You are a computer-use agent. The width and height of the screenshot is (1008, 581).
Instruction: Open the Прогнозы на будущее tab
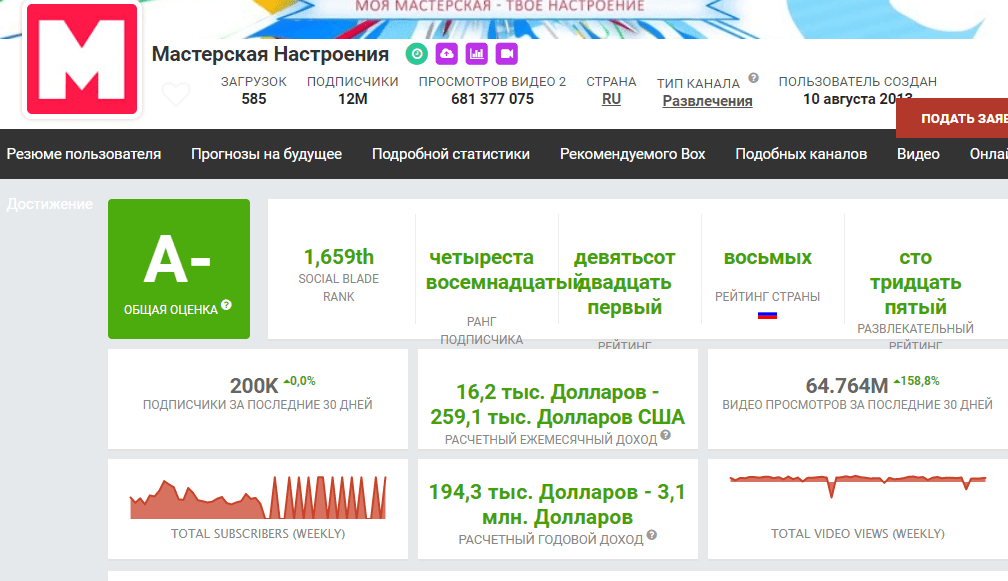[x=266, y=154]
